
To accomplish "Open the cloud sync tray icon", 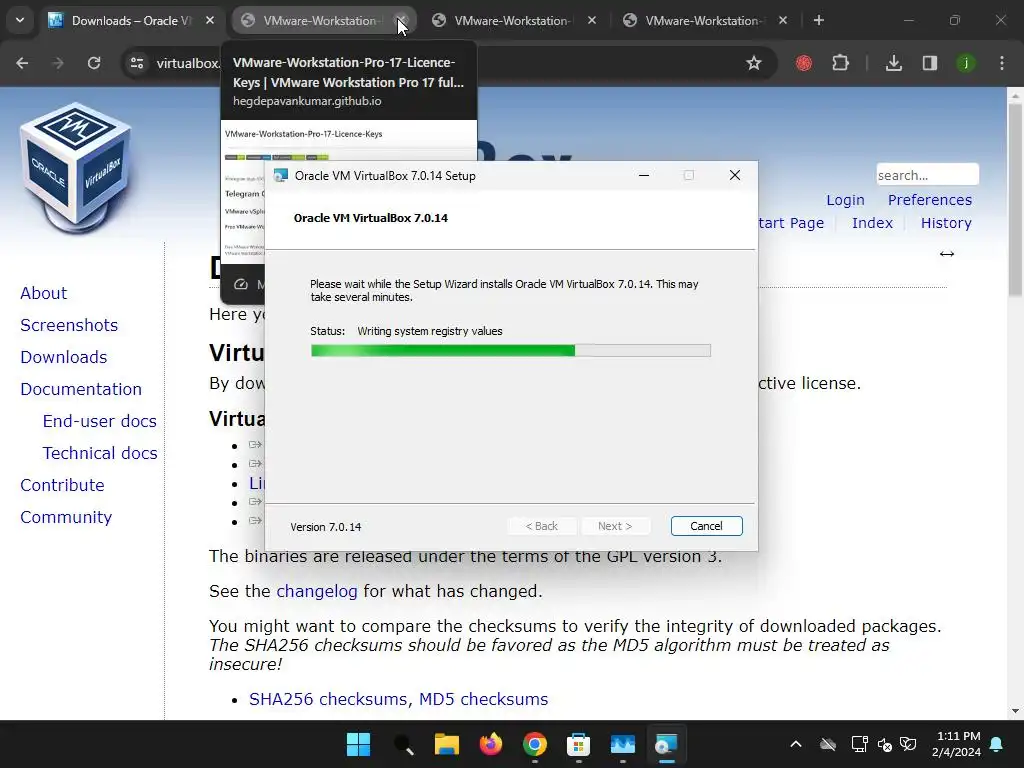I will coord(827,744).
